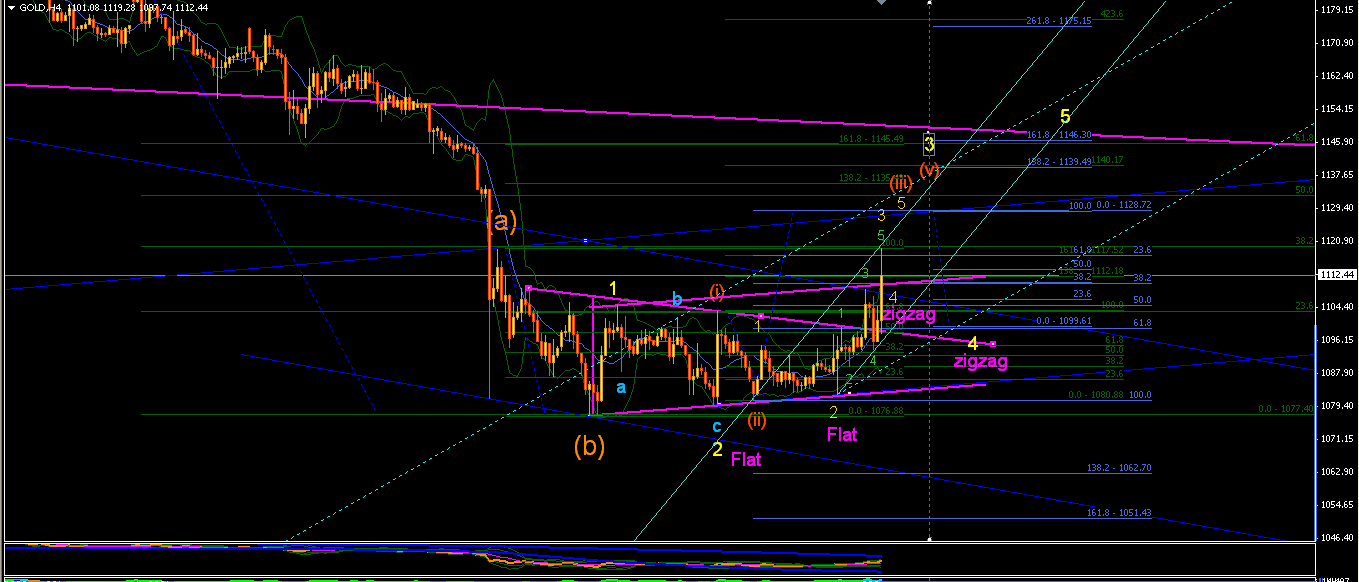Click the 1179.15 price scale value
Image resolution: width=1359 pixels, height=582 pixels.
[1338, 10]
